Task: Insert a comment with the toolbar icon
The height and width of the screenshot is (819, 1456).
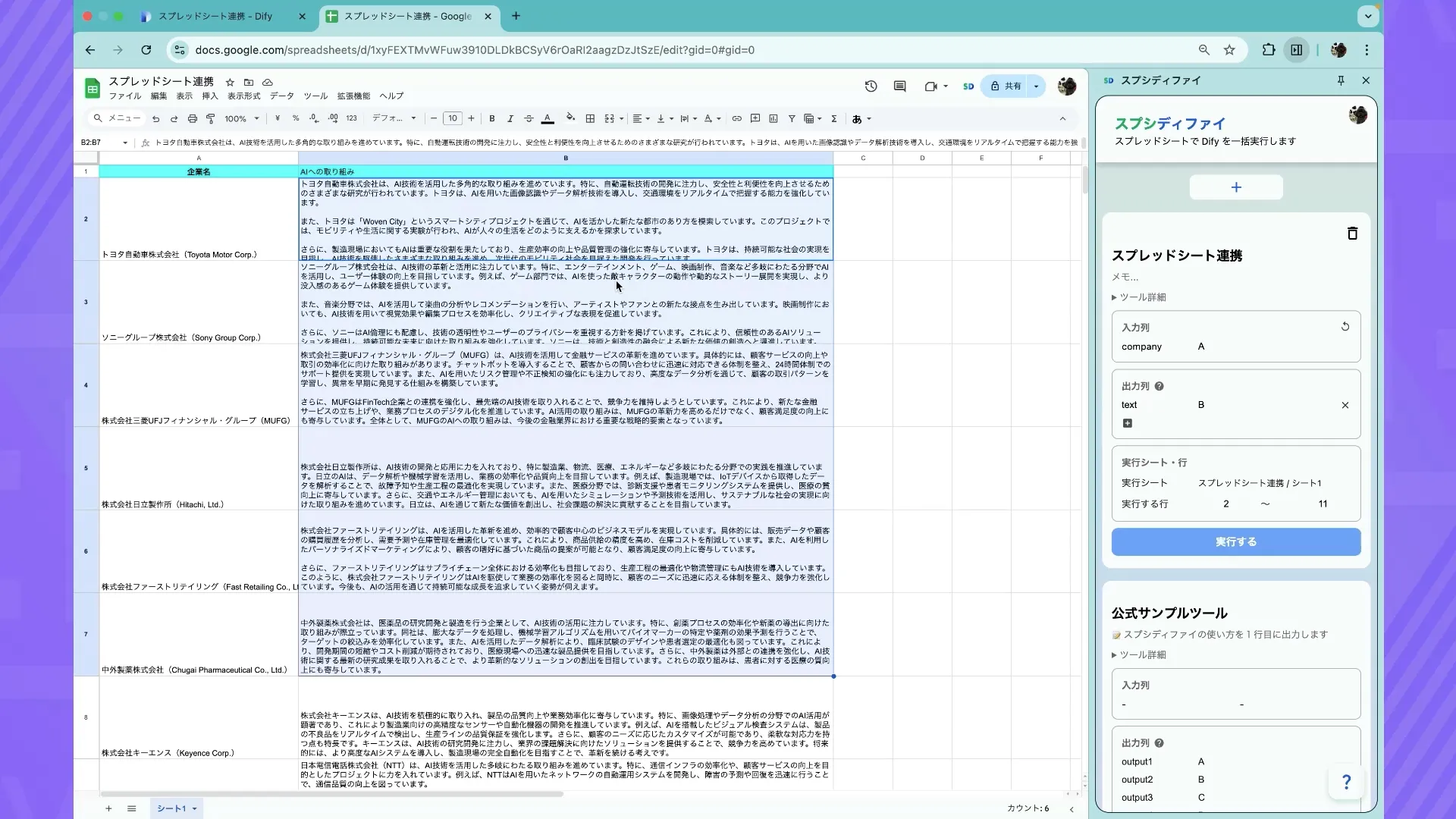Action: pos(755,118)
